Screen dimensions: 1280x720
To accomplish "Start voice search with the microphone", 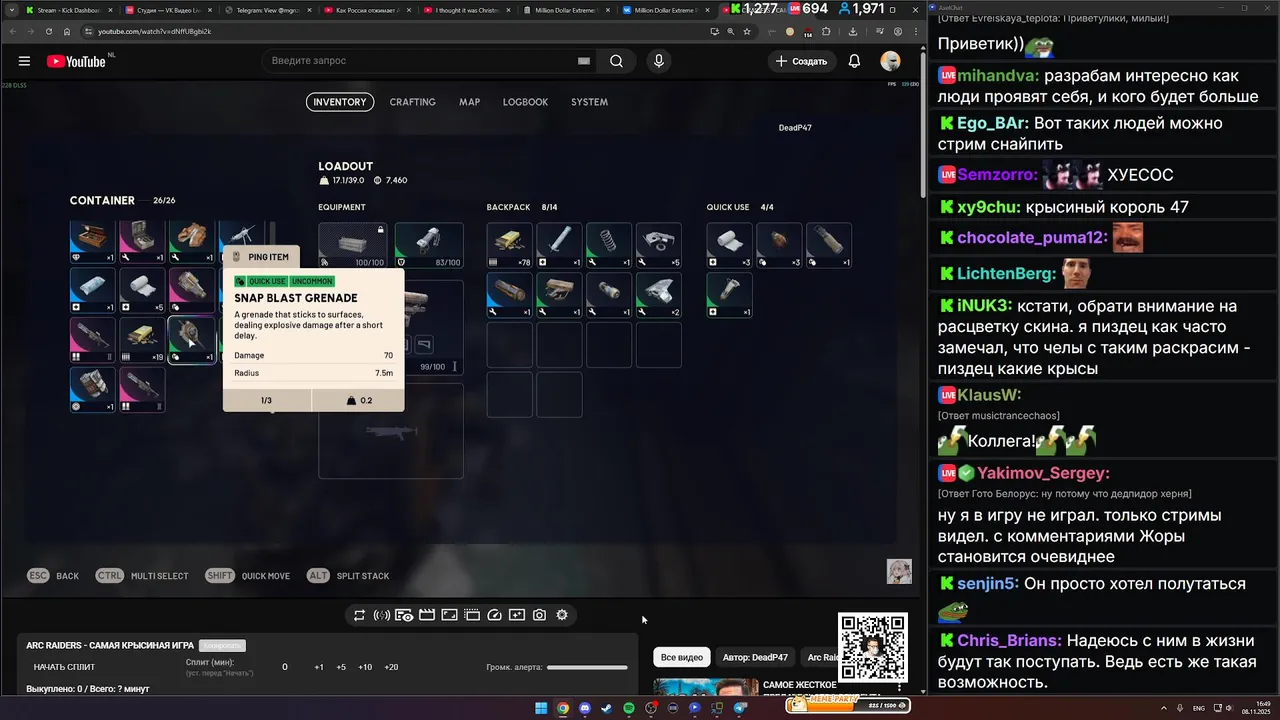I will pos(658,61).
